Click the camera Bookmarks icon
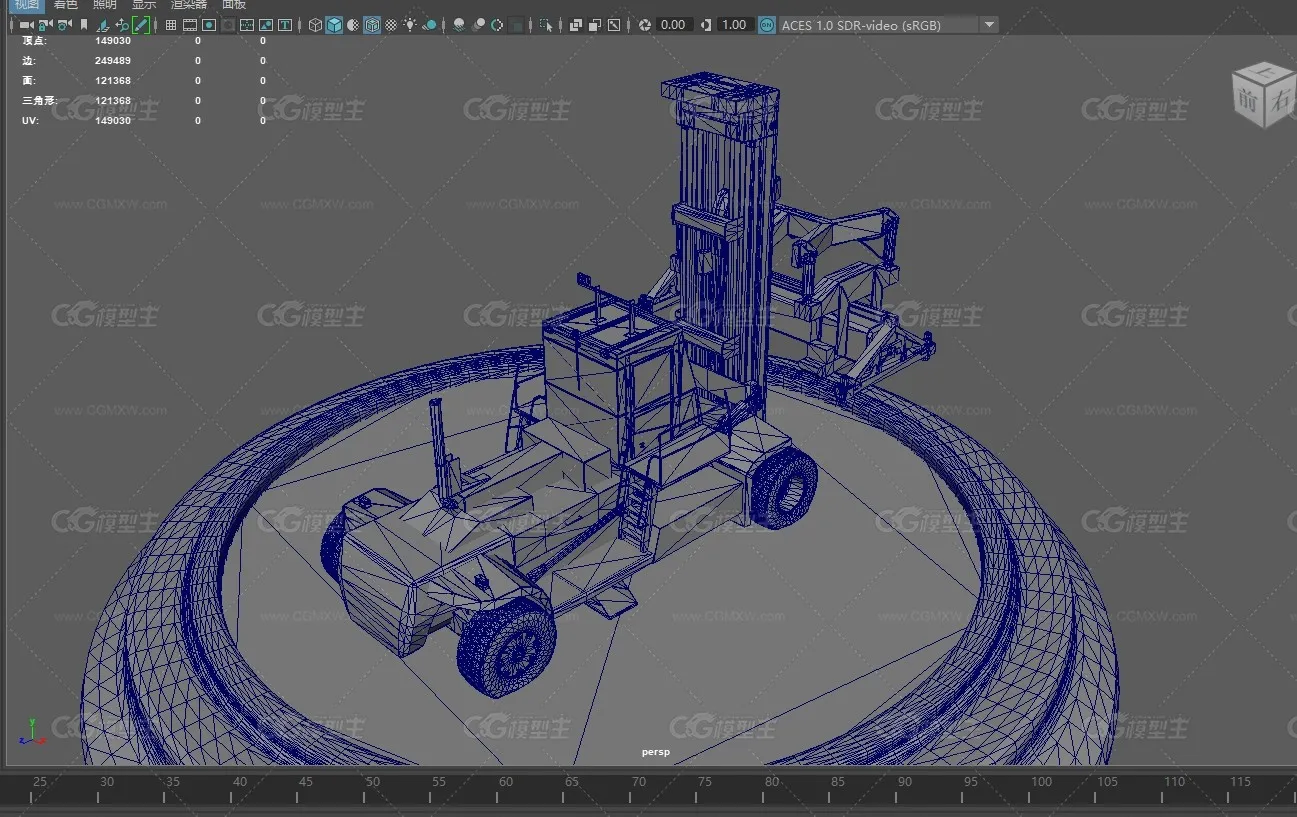1297x817 pixels. [84, 25]
